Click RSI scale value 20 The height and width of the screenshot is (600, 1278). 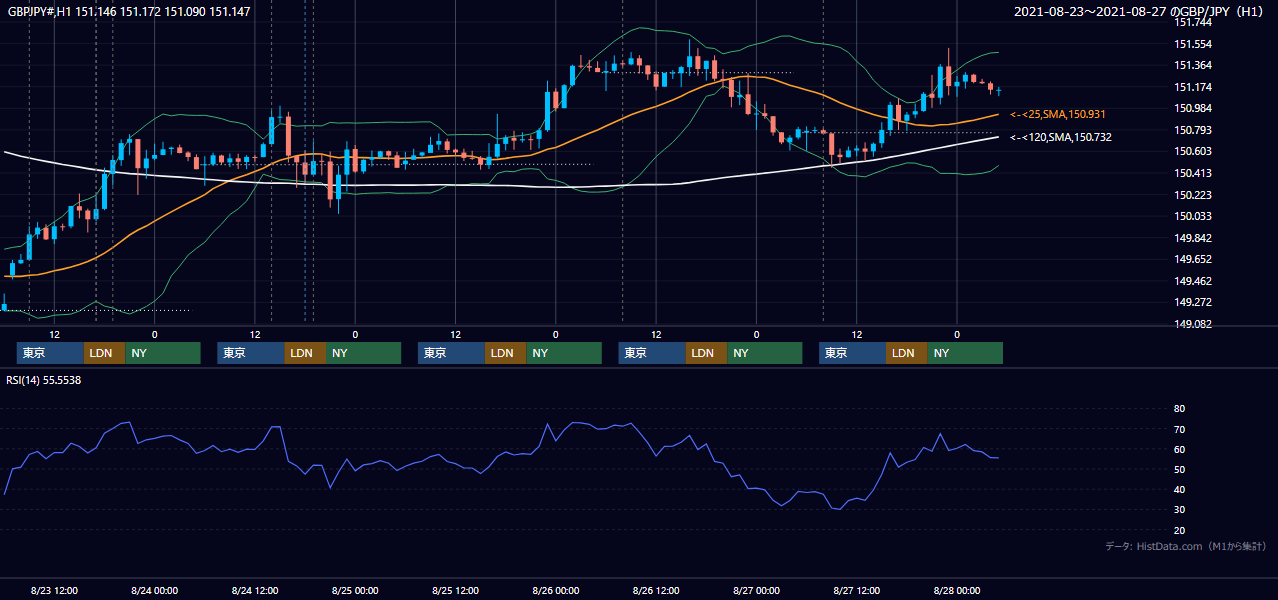(x=1179, y=530)
